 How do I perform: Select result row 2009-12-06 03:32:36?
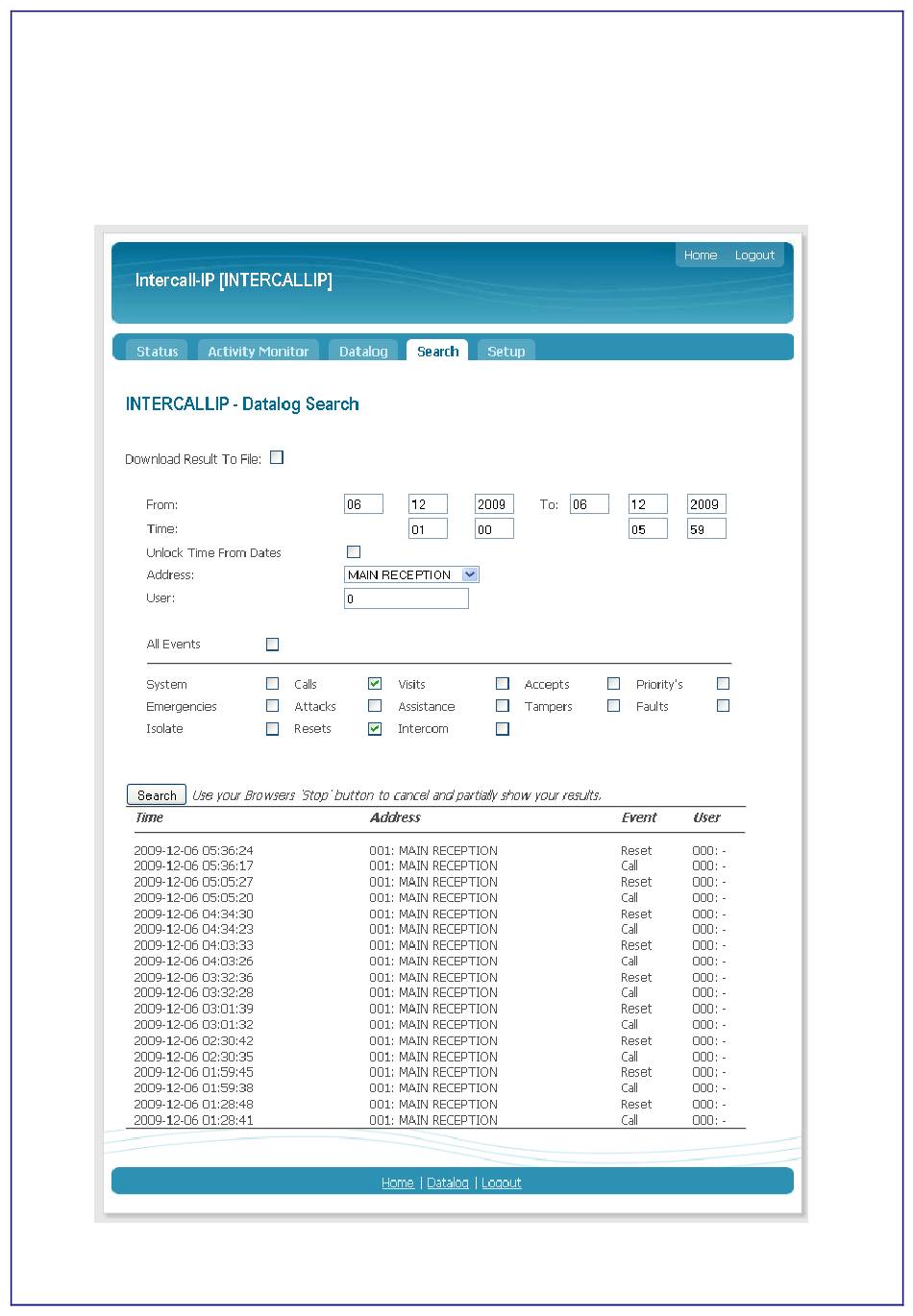tap(436, 978)
